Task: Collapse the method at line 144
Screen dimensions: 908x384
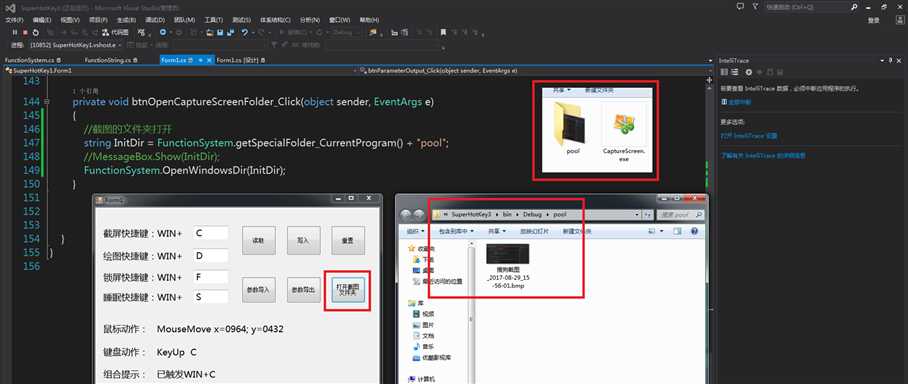Action: click(x=47, y=101)
